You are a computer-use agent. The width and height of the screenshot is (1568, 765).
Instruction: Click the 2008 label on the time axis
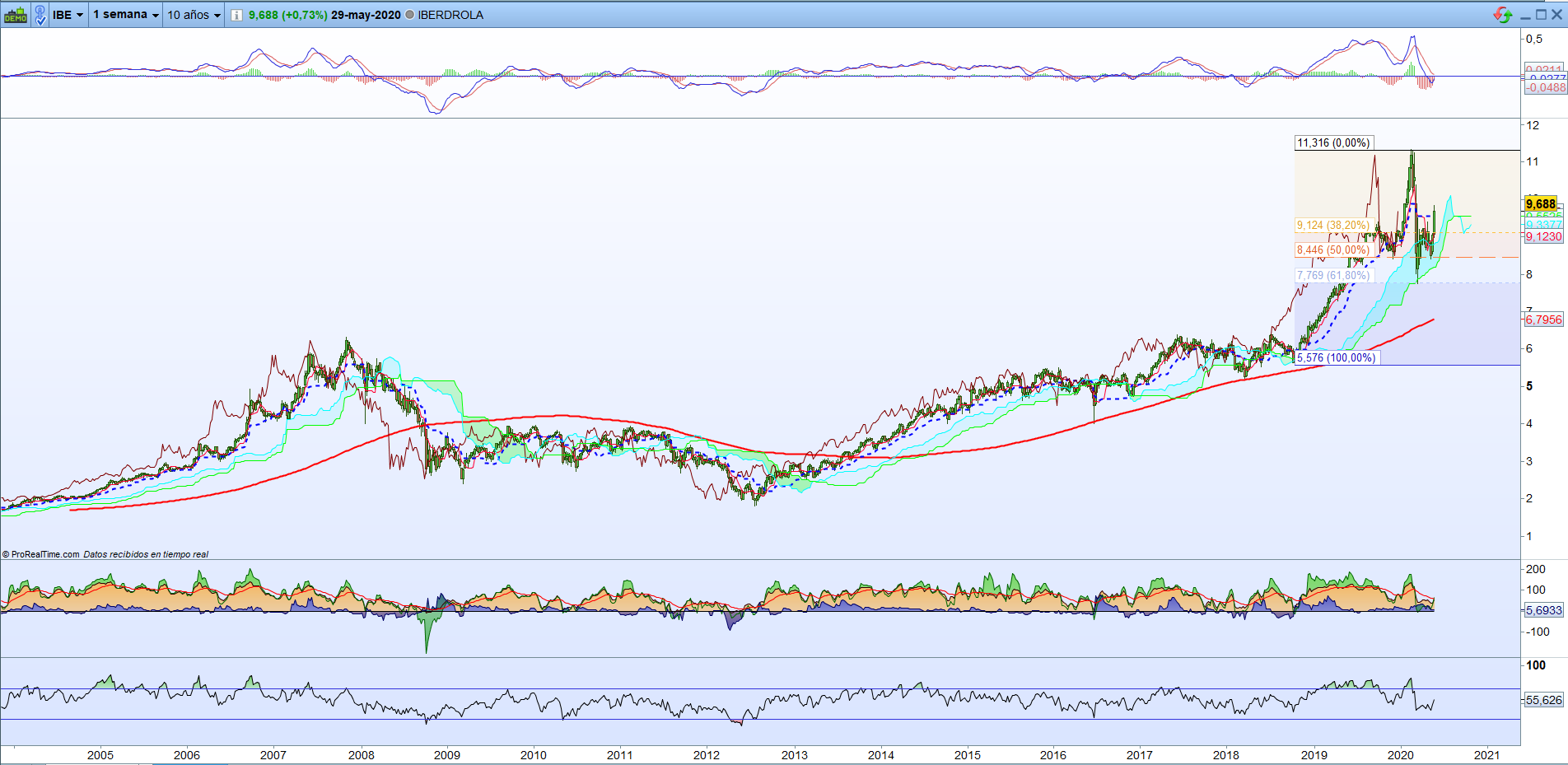[x=361, y=755]
